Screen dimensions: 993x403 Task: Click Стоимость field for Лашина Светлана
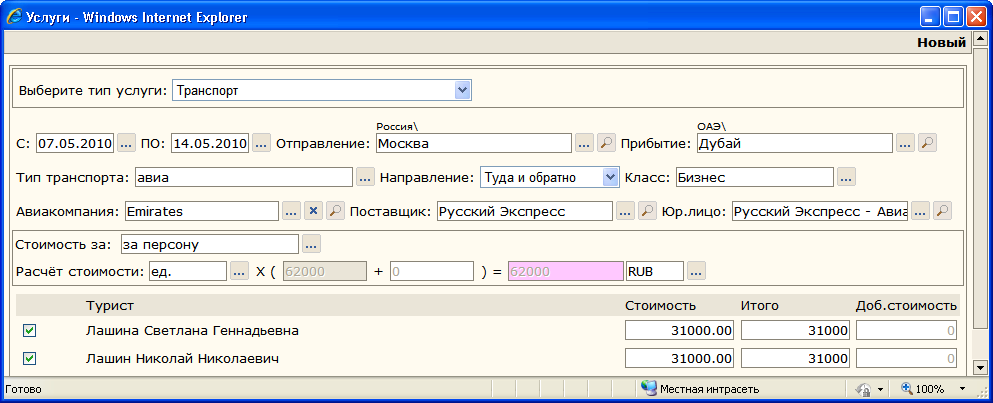[680, 330]
